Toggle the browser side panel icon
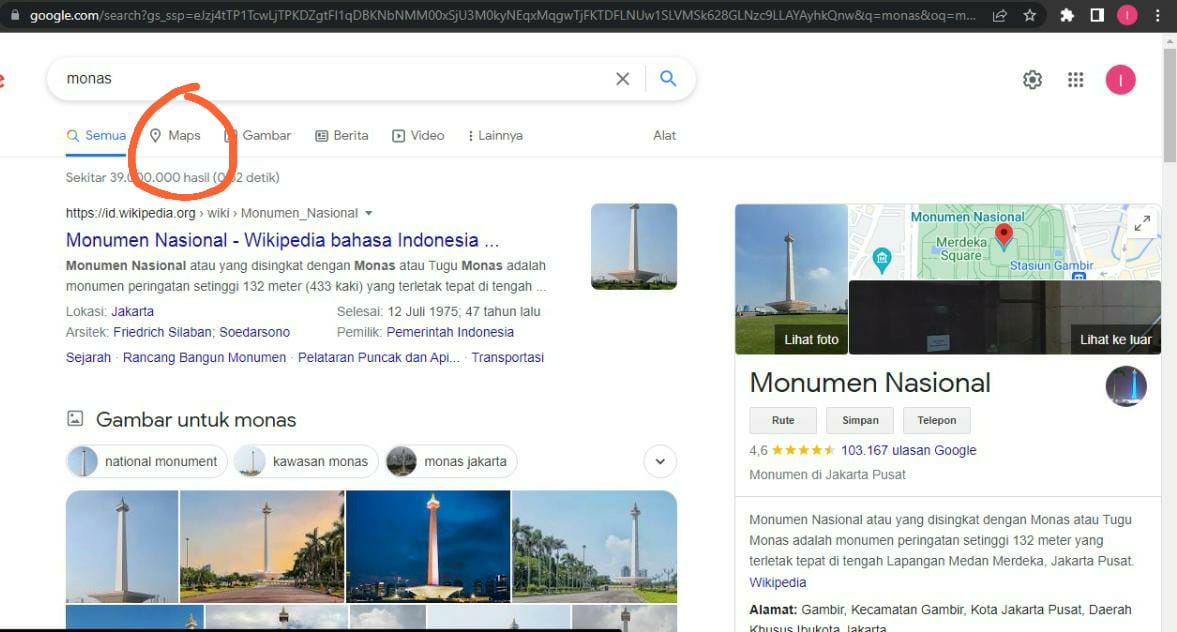 coord(1097,15)
